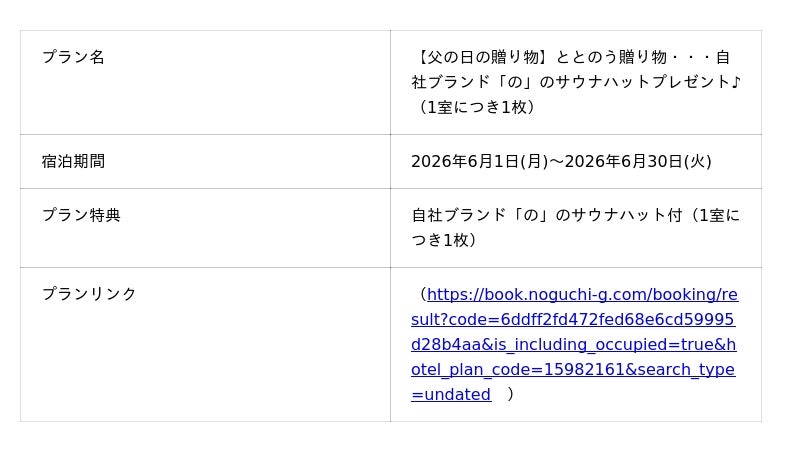Click the つき1枚） text in plan benefits

[444, 240]
